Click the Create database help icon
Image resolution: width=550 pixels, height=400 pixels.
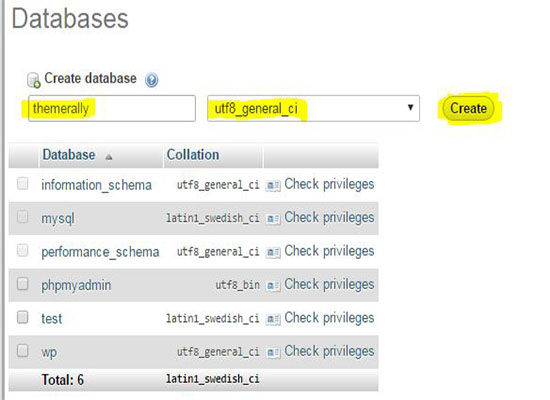point(152,80)
